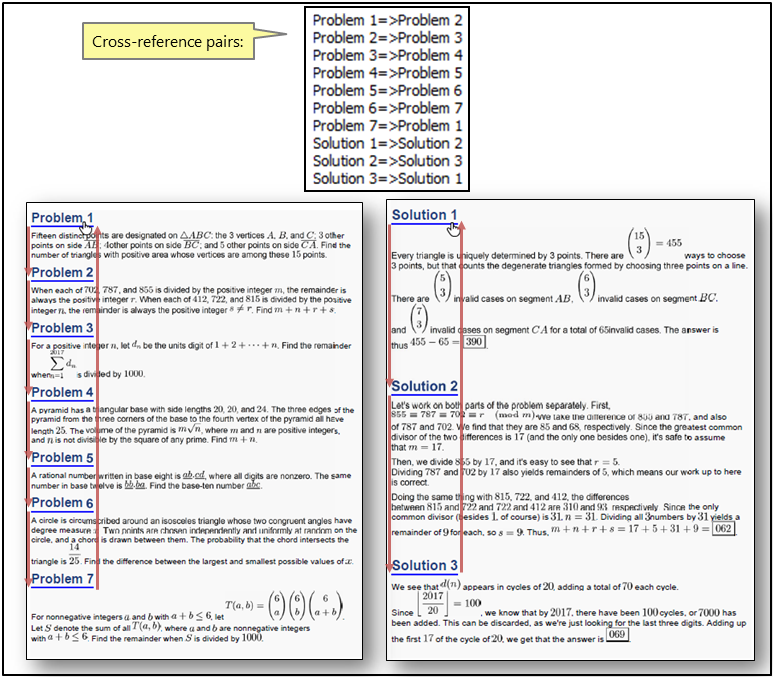The width and height of the screenshot is (773, 677).
Task: Follow the Problem 3 heading link
Action: click(x=62, y=328)
